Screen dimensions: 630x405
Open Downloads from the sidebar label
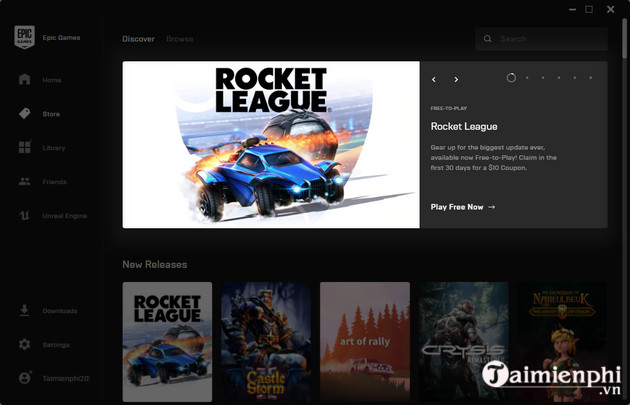60,311
